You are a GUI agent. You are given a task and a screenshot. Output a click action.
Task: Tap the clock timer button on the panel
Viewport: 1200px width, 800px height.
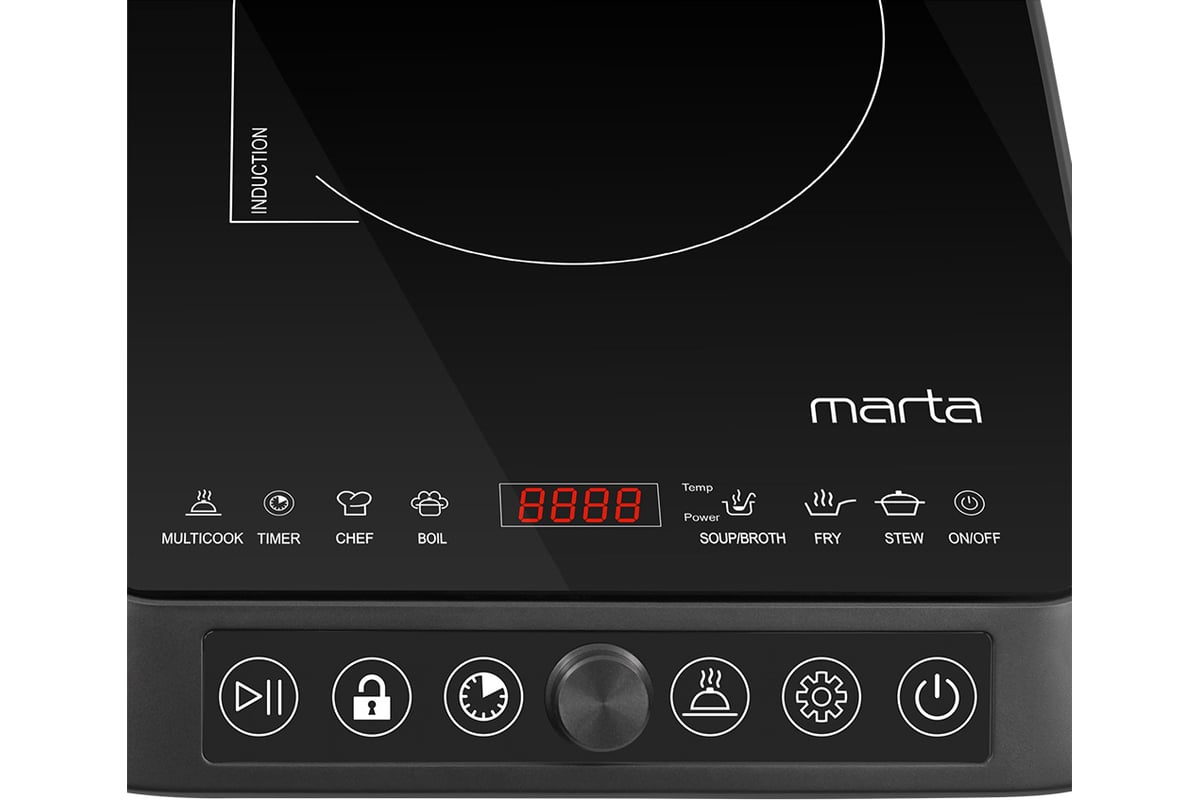tap(484, 697)
